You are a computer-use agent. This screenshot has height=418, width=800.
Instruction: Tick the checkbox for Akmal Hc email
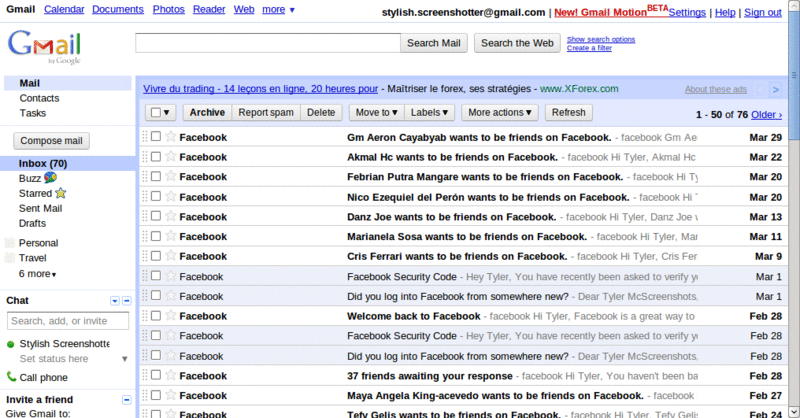pyautogui.click(x=156, y=156)
